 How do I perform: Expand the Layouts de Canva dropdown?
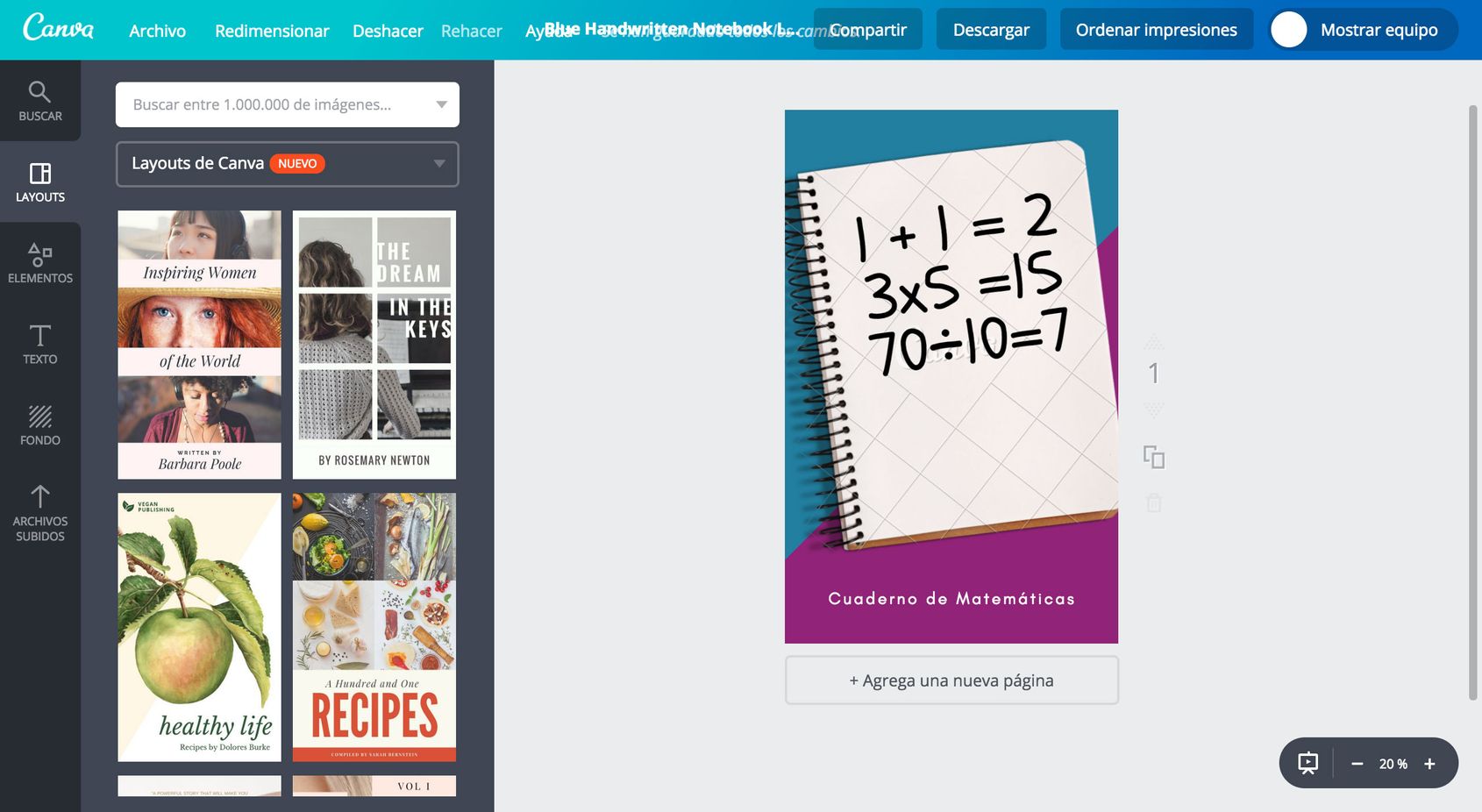pyautogui.click(x=438, y=164)
